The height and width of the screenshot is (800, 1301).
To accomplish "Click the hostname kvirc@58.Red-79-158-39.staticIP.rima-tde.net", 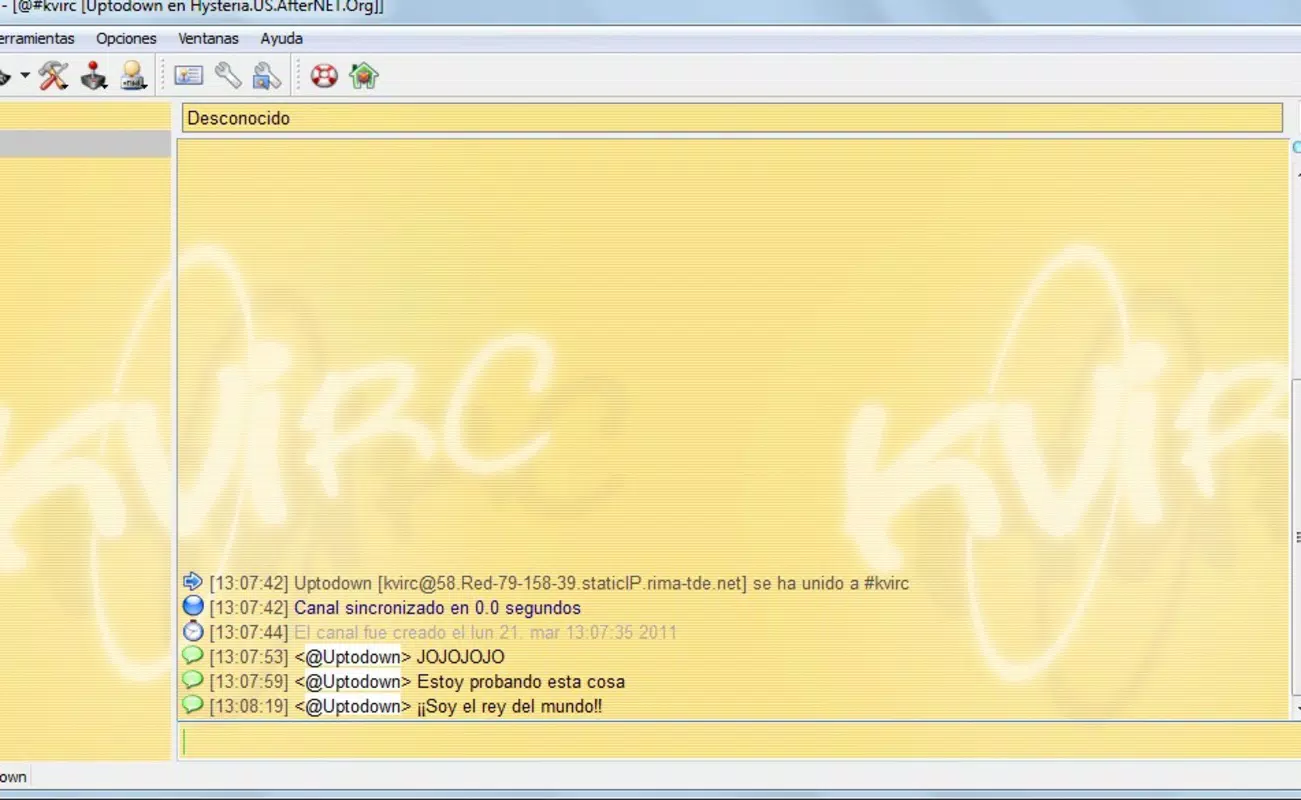I will (x=562, y=583).
